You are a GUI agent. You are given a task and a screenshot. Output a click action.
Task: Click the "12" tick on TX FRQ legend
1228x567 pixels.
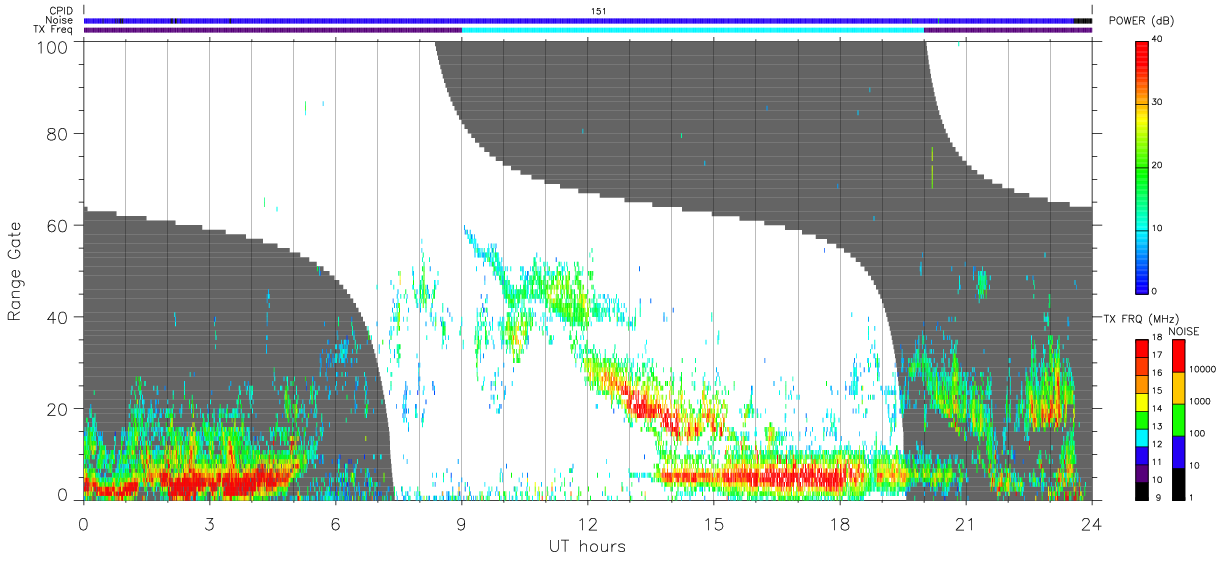pyautogui.click(x=1158, y=445)
